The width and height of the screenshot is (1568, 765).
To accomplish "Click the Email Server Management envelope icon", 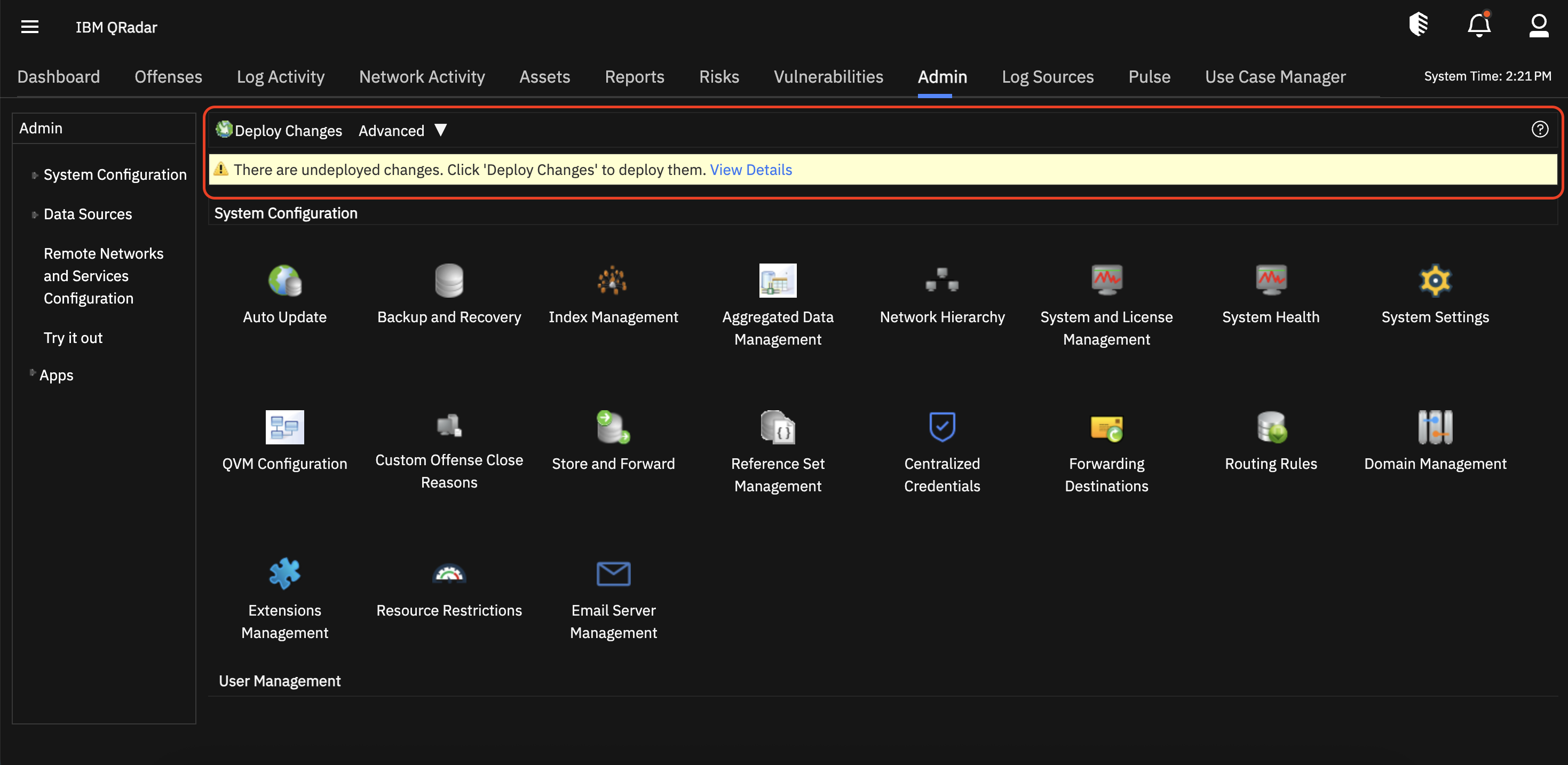I will 613,574.
